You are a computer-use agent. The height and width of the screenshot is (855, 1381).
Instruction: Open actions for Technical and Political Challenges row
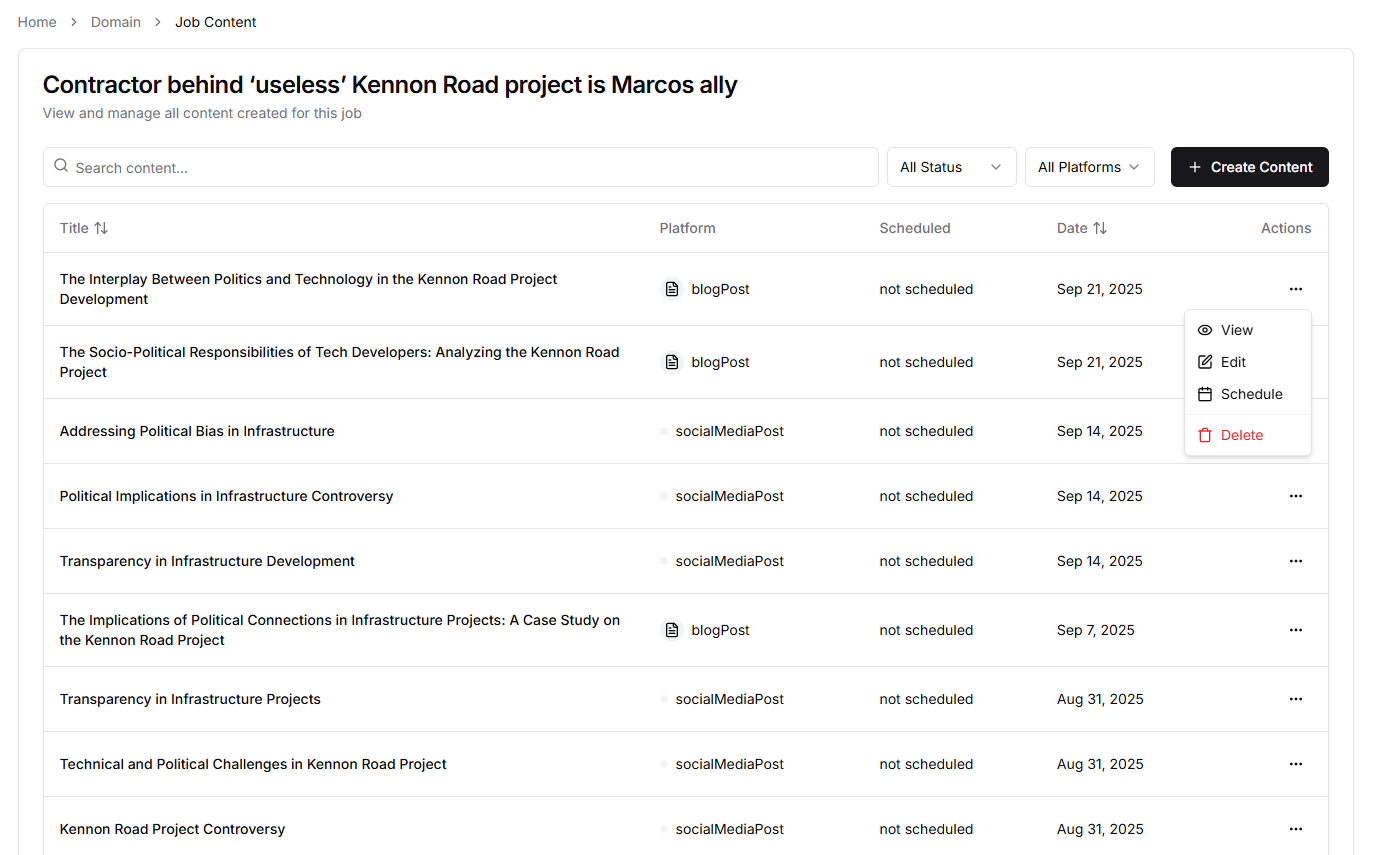1295,764
